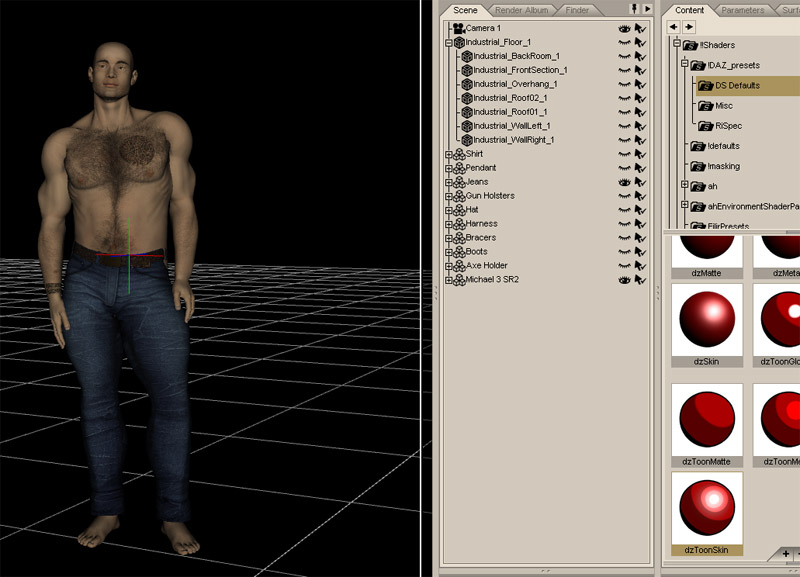The image size is (800, 577).
Task: Click the Misc folder icon
Action: pyautogui.click(x=706, y=106)
